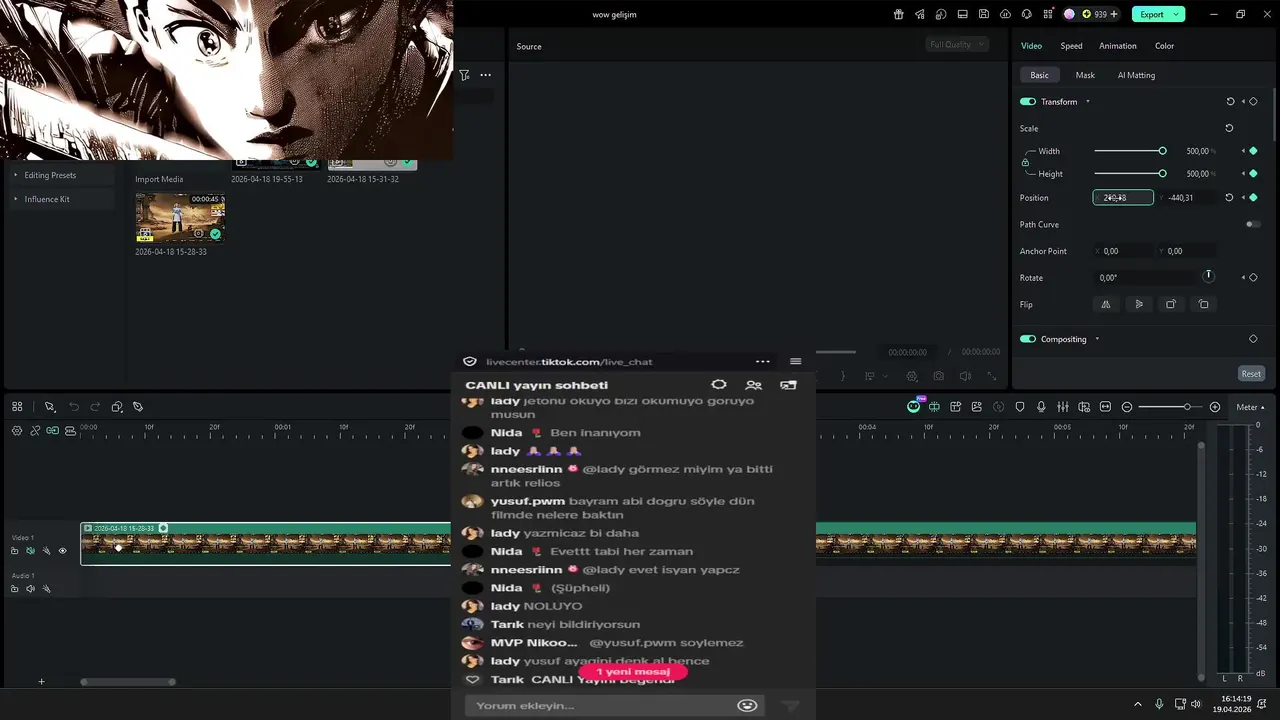The width and height of the screenshot is (1280, 720).
Task: Open the AI Matting sub-tab
Action: click(x=1136, y=75)
